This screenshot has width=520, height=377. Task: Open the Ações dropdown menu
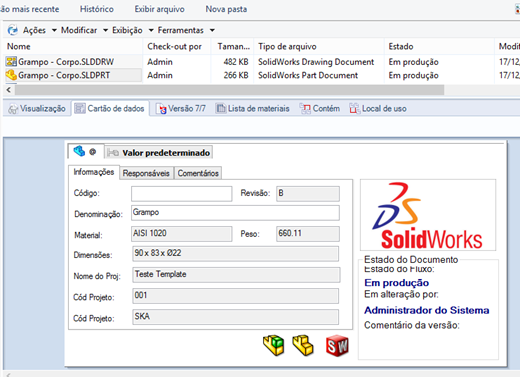coord(39,30)
